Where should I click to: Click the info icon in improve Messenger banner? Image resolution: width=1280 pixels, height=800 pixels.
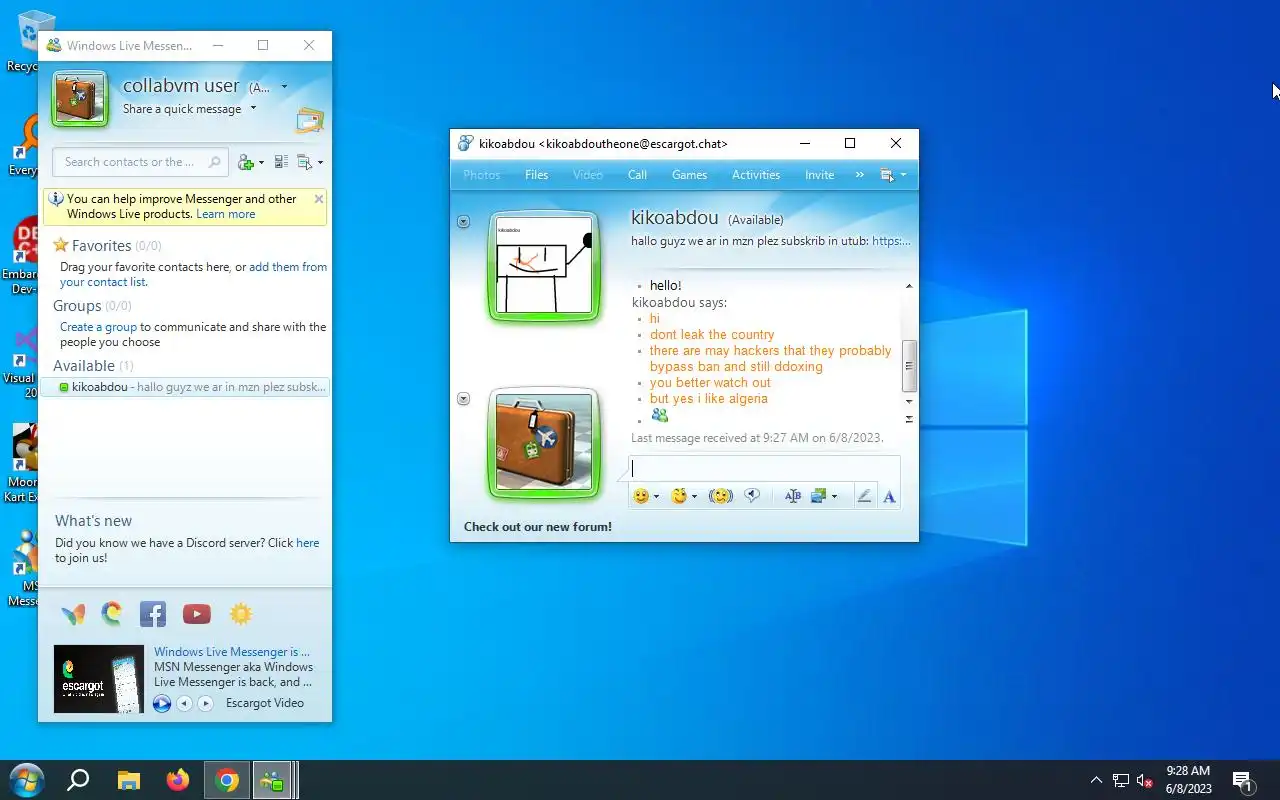57,199
